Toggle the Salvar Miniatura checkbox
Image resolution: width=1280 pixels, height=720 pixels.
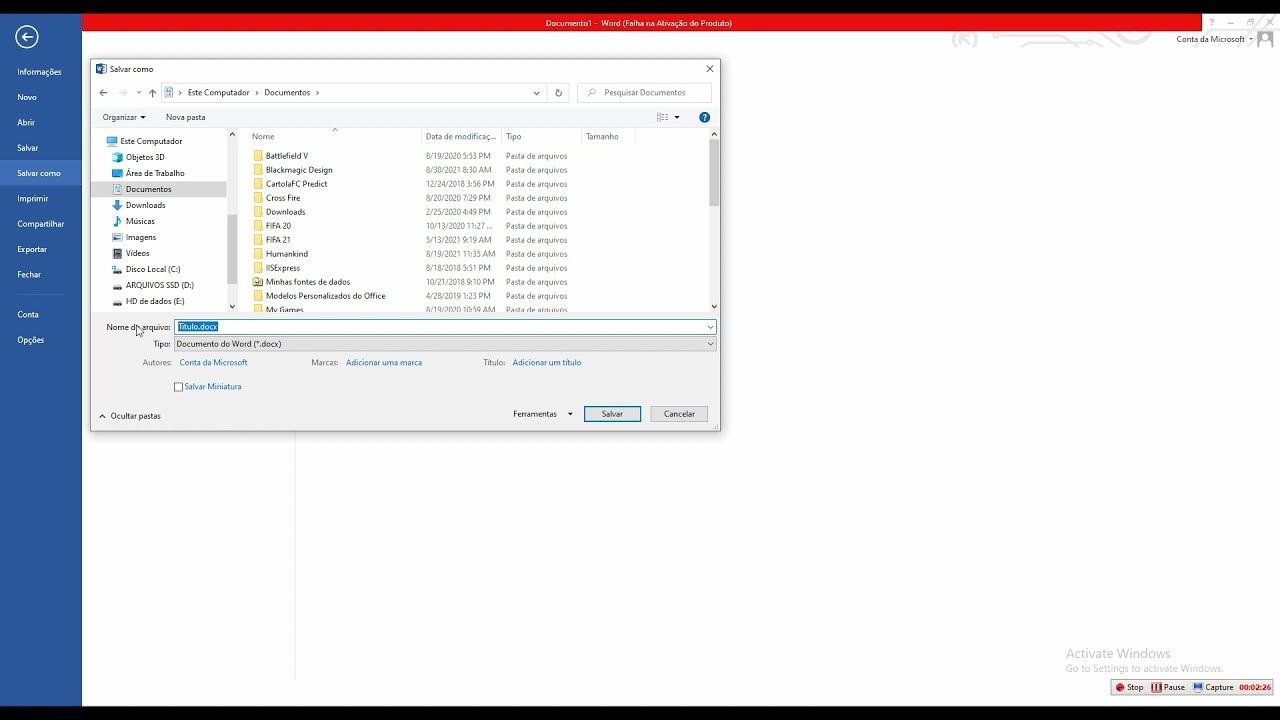pyautogui.click(x=178, y=387)
